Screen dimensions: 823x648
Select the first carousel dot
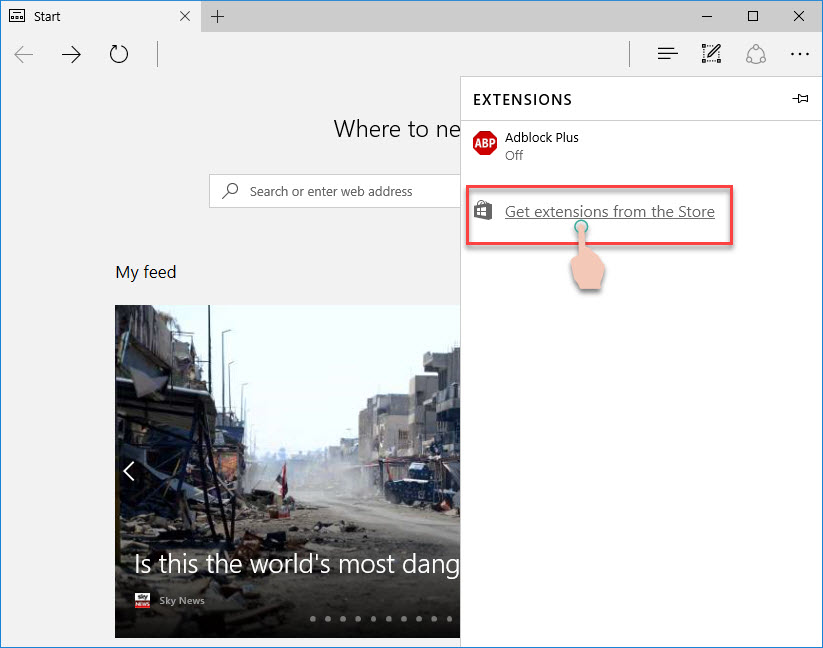click(313, 619)
